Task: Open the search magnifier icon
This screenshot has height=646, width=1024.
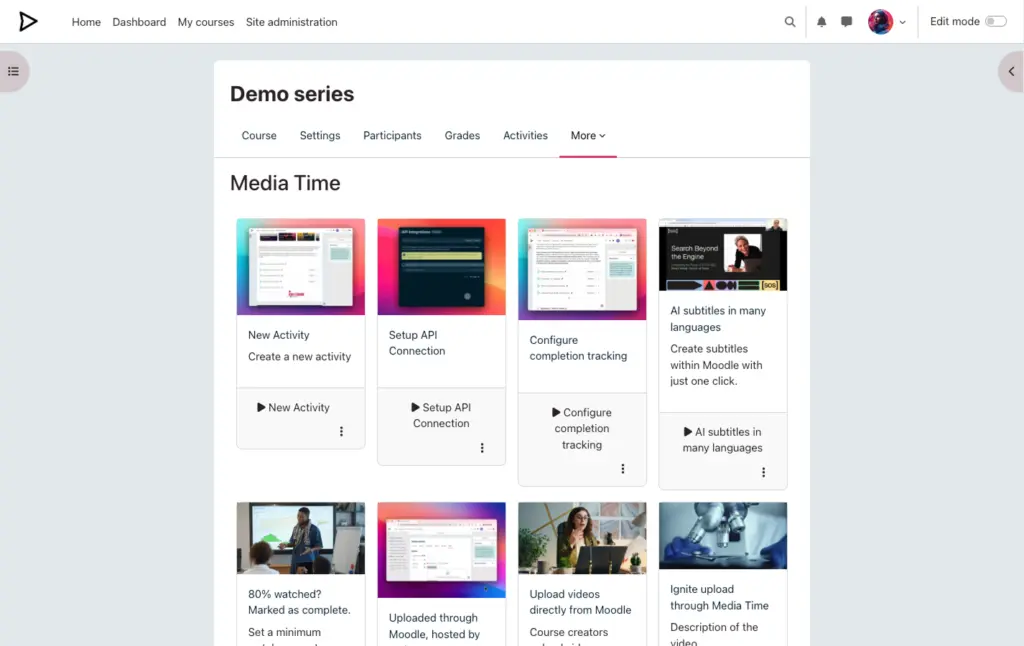Action: (x=790, y=22)
